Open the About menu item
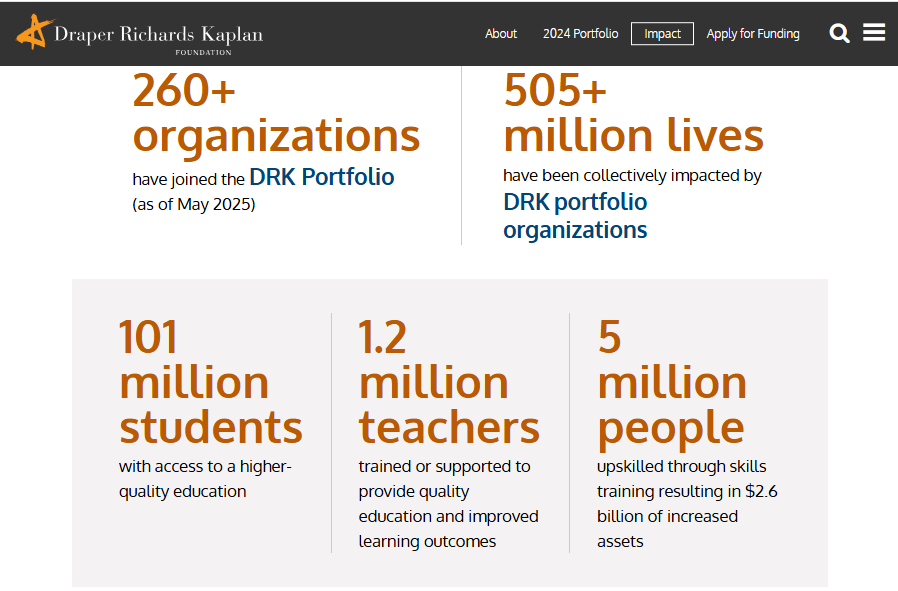This screenshot has width=898, height=591. tap(501, 34)
